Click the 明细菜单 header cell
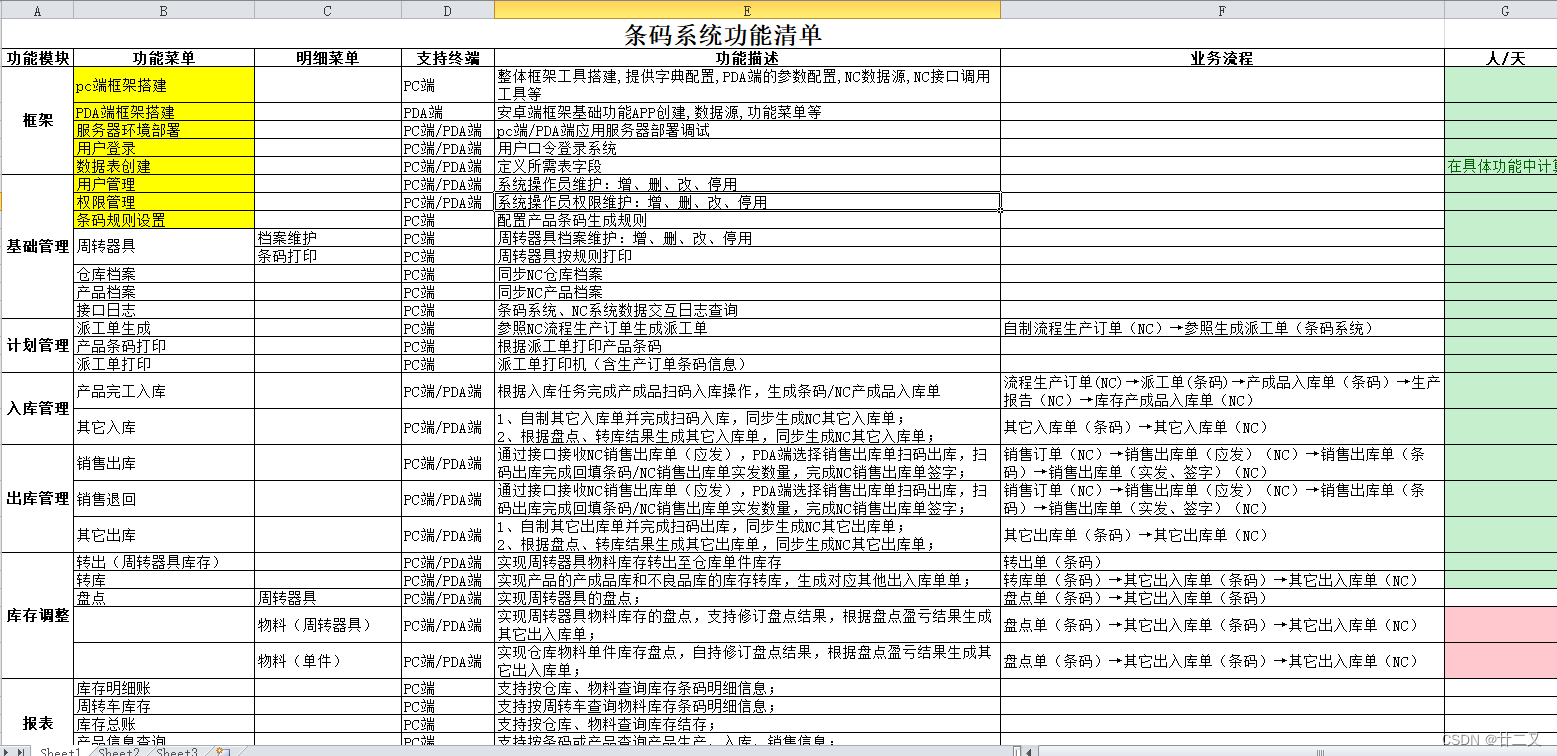This screenshot has width=1557, height=756. pos(328,58)
